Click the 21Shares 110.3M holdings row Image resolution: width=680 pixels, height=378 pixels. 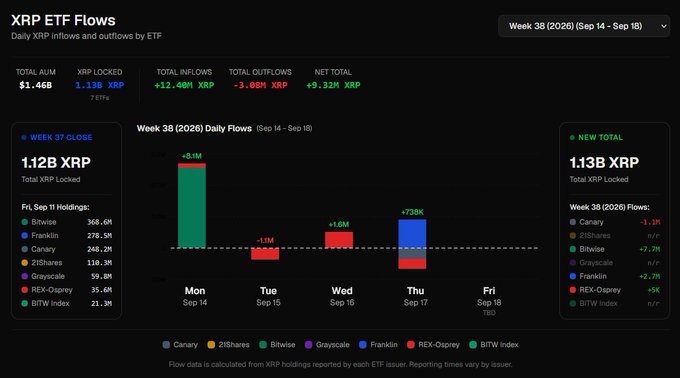click(66, 263)
